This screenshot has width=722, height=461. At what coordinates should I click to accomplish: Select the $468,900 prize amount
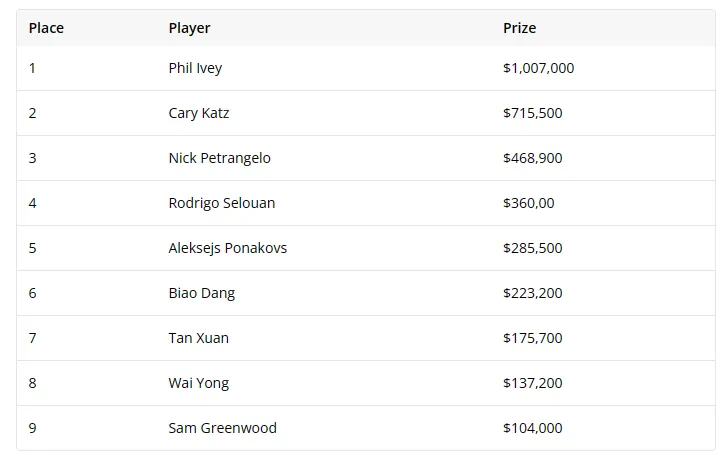[x=533, y=158]
